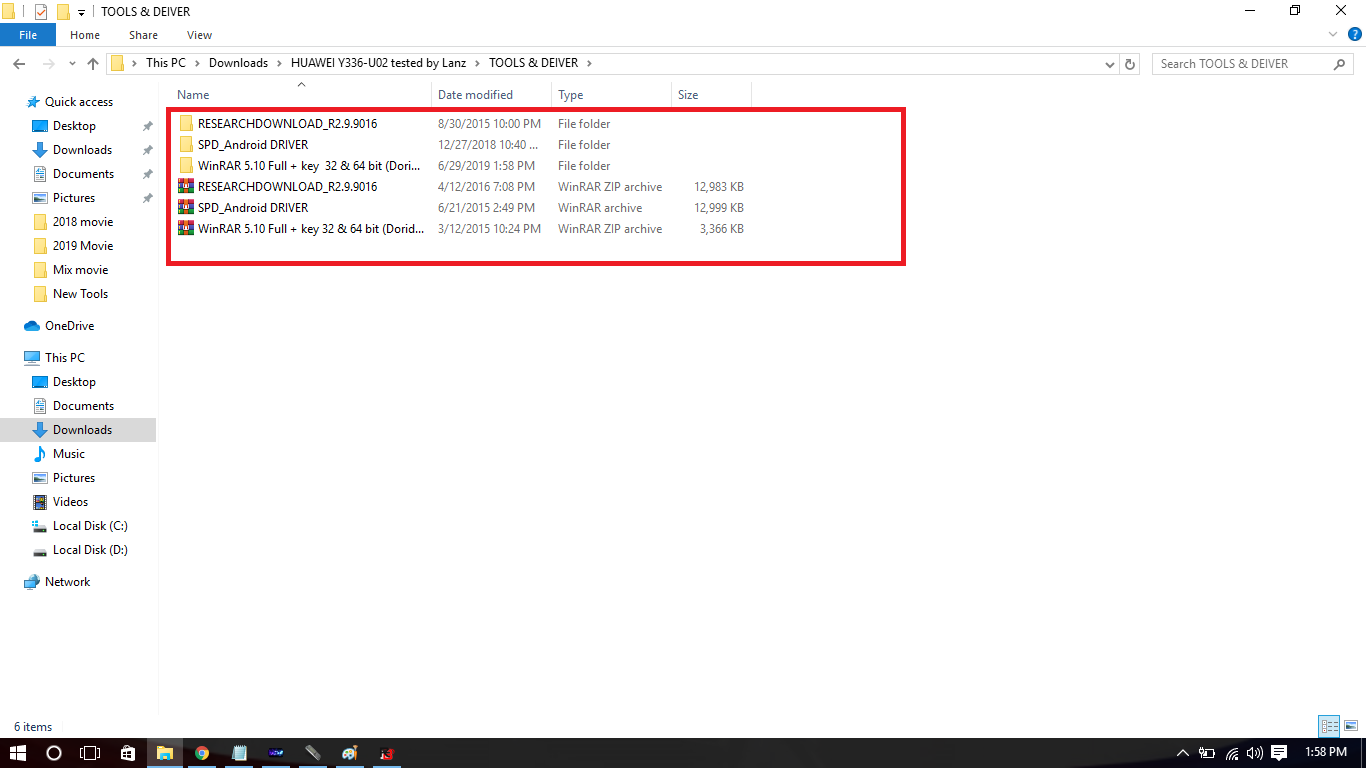
Task: Click the magnifier icon in the search box
Action: (x=1340, y=63)
